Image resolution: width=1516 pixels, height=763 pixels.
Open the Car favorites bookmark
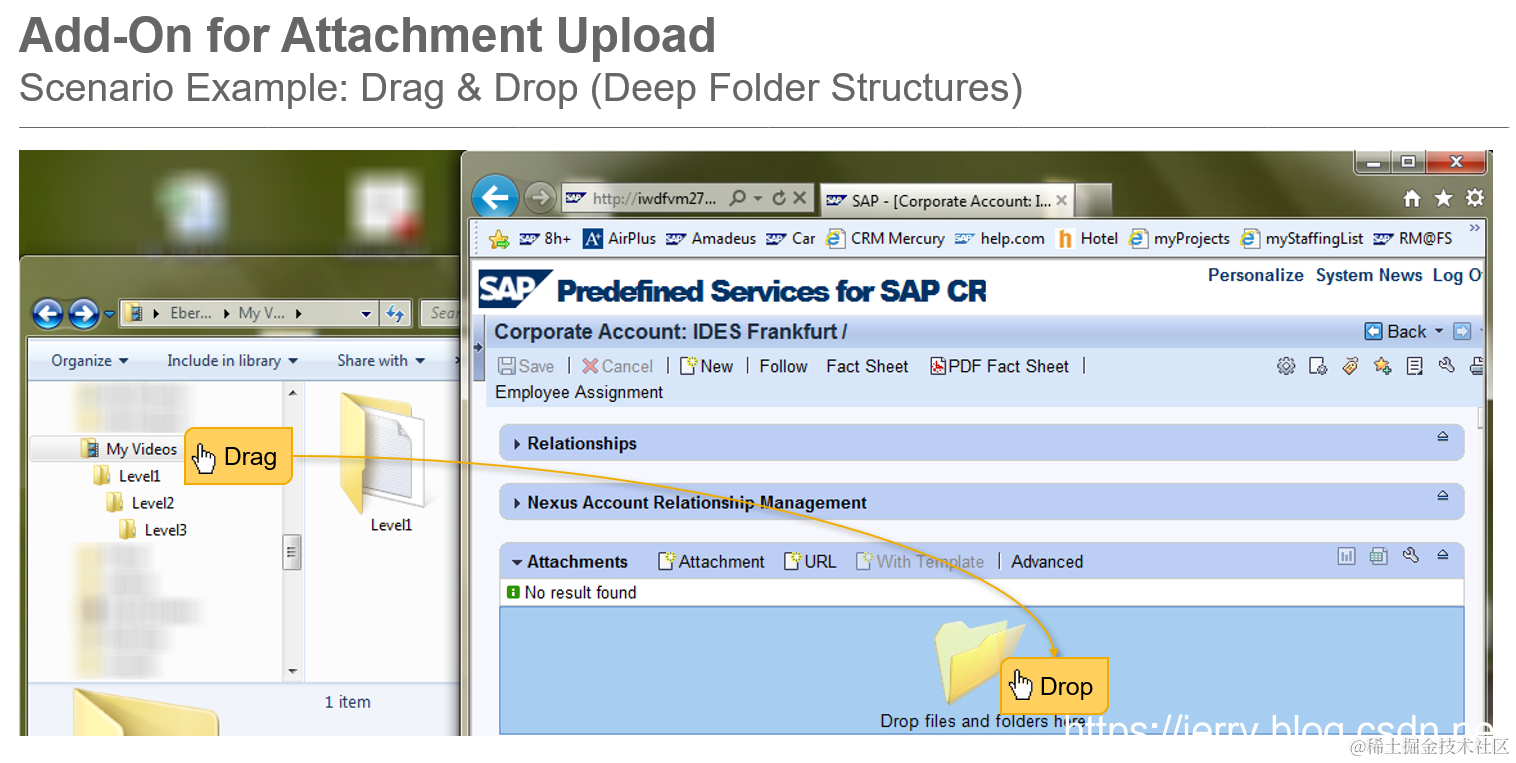pos(791,239)
